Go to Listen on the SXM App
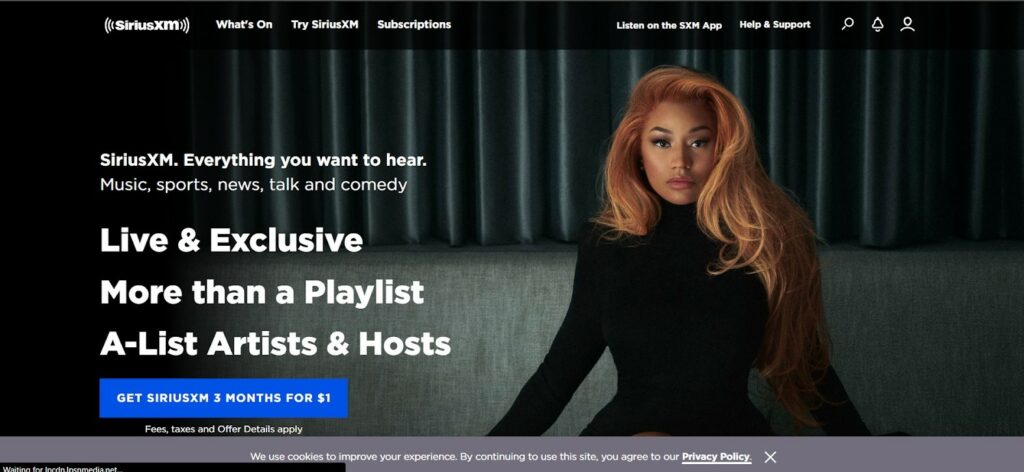This screenshot has height=472, width=1024. tap(669, 25)
